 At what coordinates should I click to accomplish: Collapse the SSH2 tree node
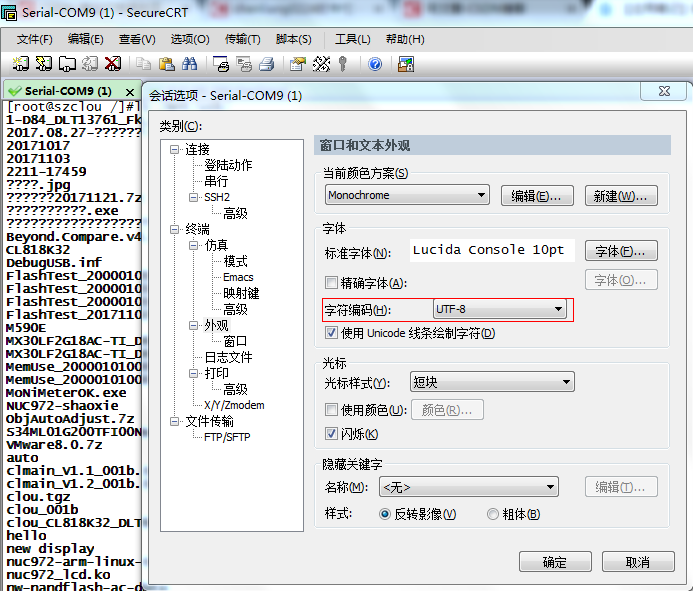point(194,197)
